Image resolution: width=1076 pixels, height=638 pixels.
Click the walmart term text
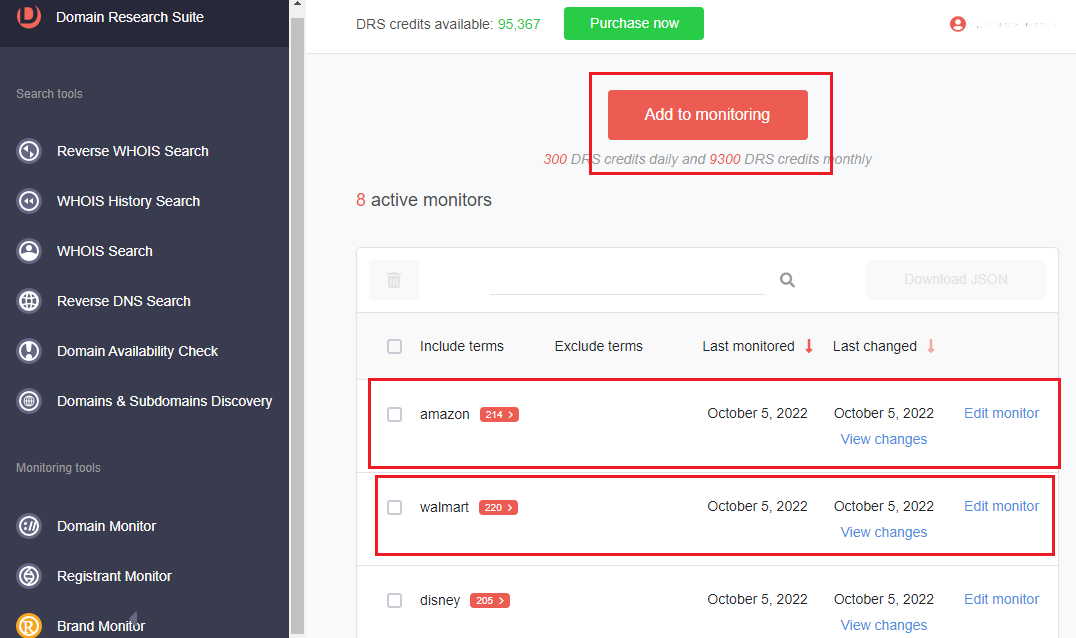(x=444, y=507)
